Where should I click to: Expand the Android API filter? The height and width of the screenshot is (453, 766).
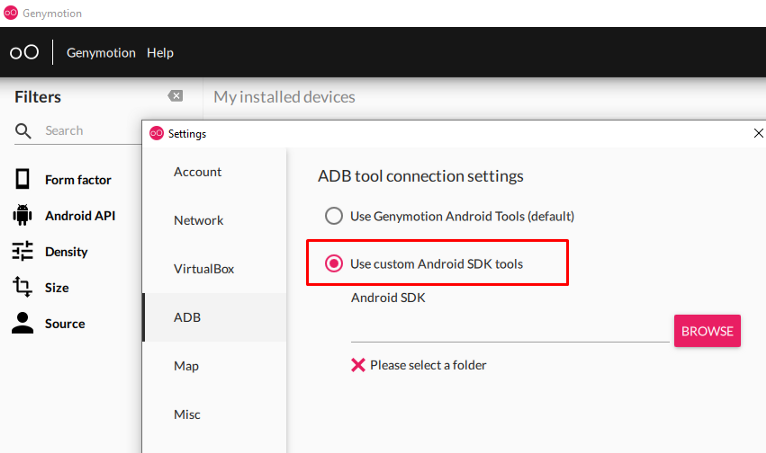pos(80,216)
